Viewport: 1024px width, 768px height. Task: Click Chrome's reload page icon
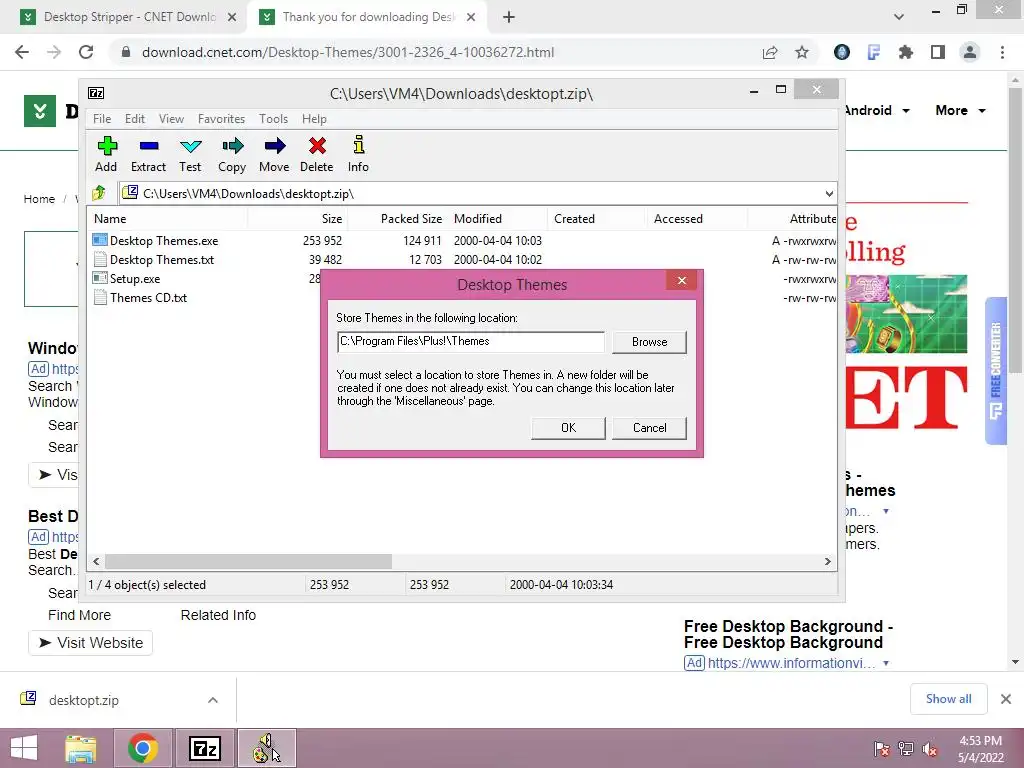[x=86, y=52]
